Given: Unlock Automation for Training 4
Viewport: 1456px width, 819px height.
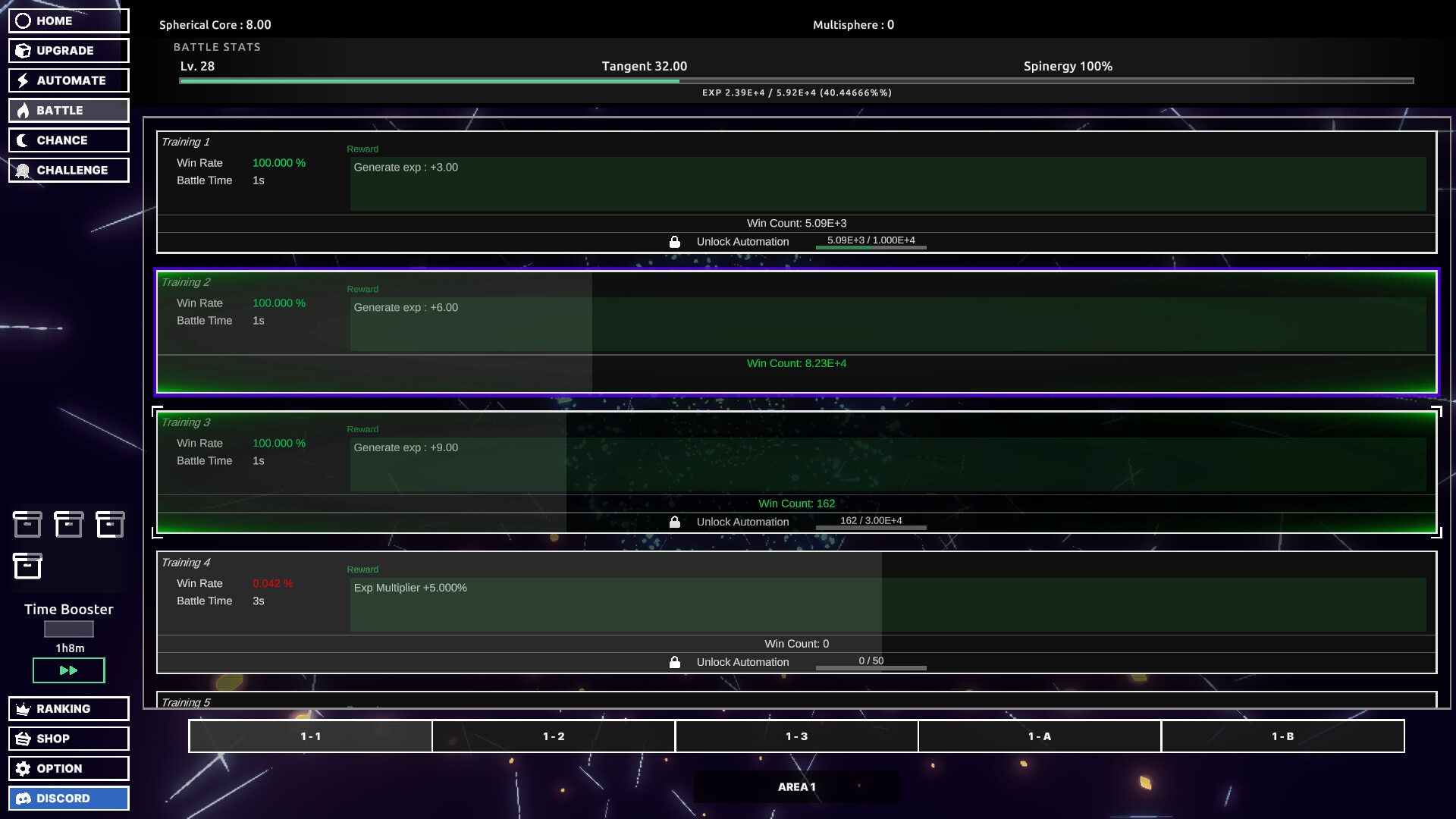Looking at the screenshot, I should coord(742,661).
